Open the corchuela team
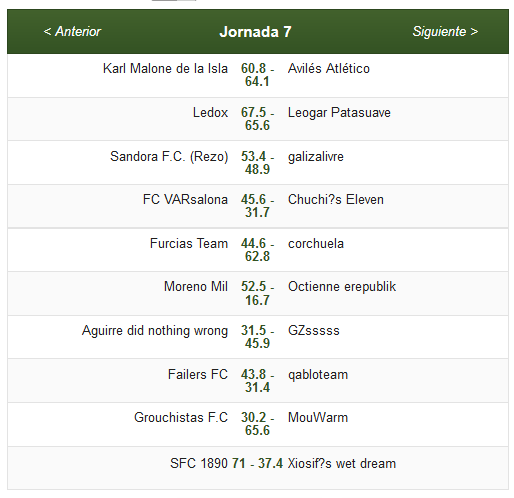This screenshot has width=514, height=498. tap(316, 244)
